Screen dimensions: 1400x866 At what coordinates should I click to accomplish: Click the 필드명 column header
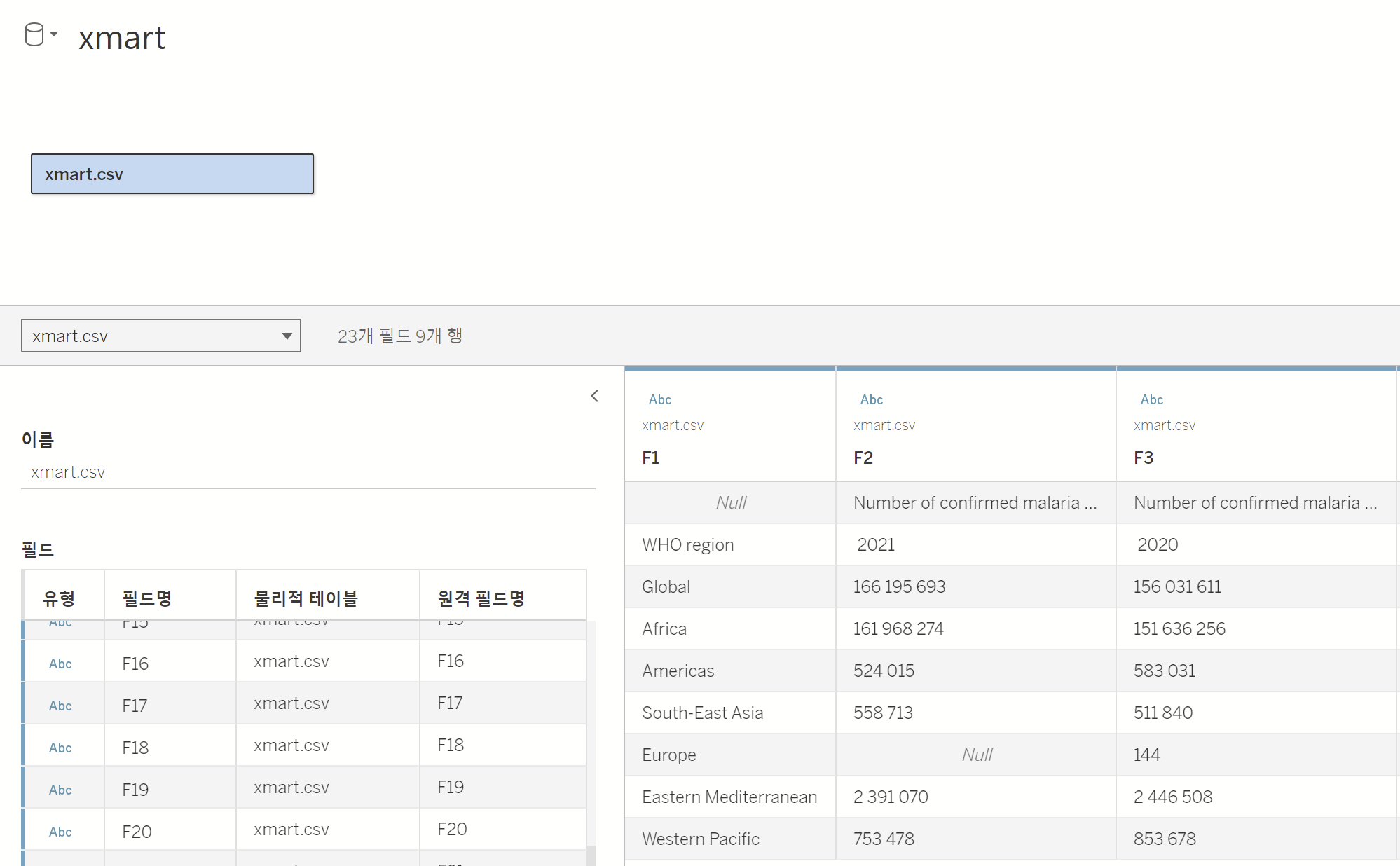click(x=147, y=598)
